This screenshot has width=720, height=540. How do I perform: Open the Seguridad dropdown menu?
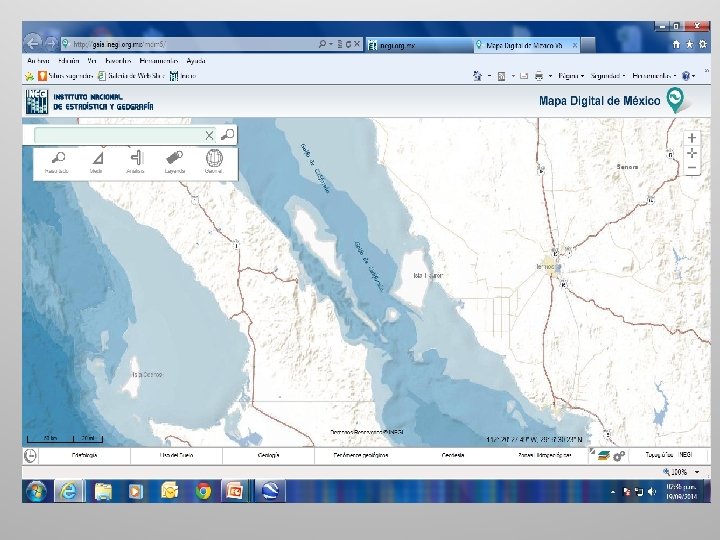[608, 76]
